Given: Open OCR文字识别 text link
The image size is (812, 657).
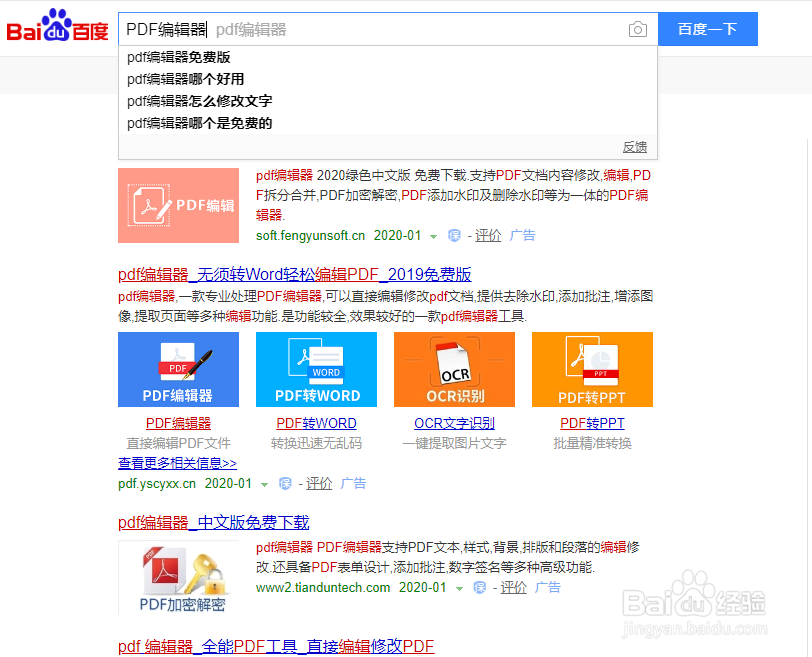Looking at the screenshot, I should tap(454, 424).
